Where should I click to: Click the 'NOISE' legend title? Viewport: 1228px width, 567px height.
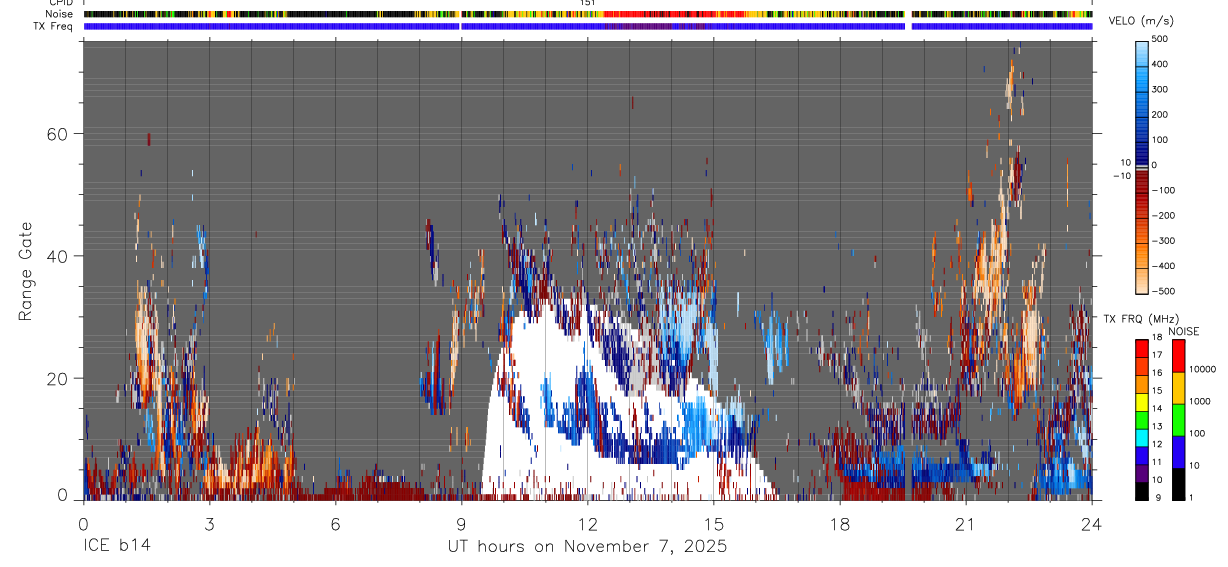(x=1184, y=331)
